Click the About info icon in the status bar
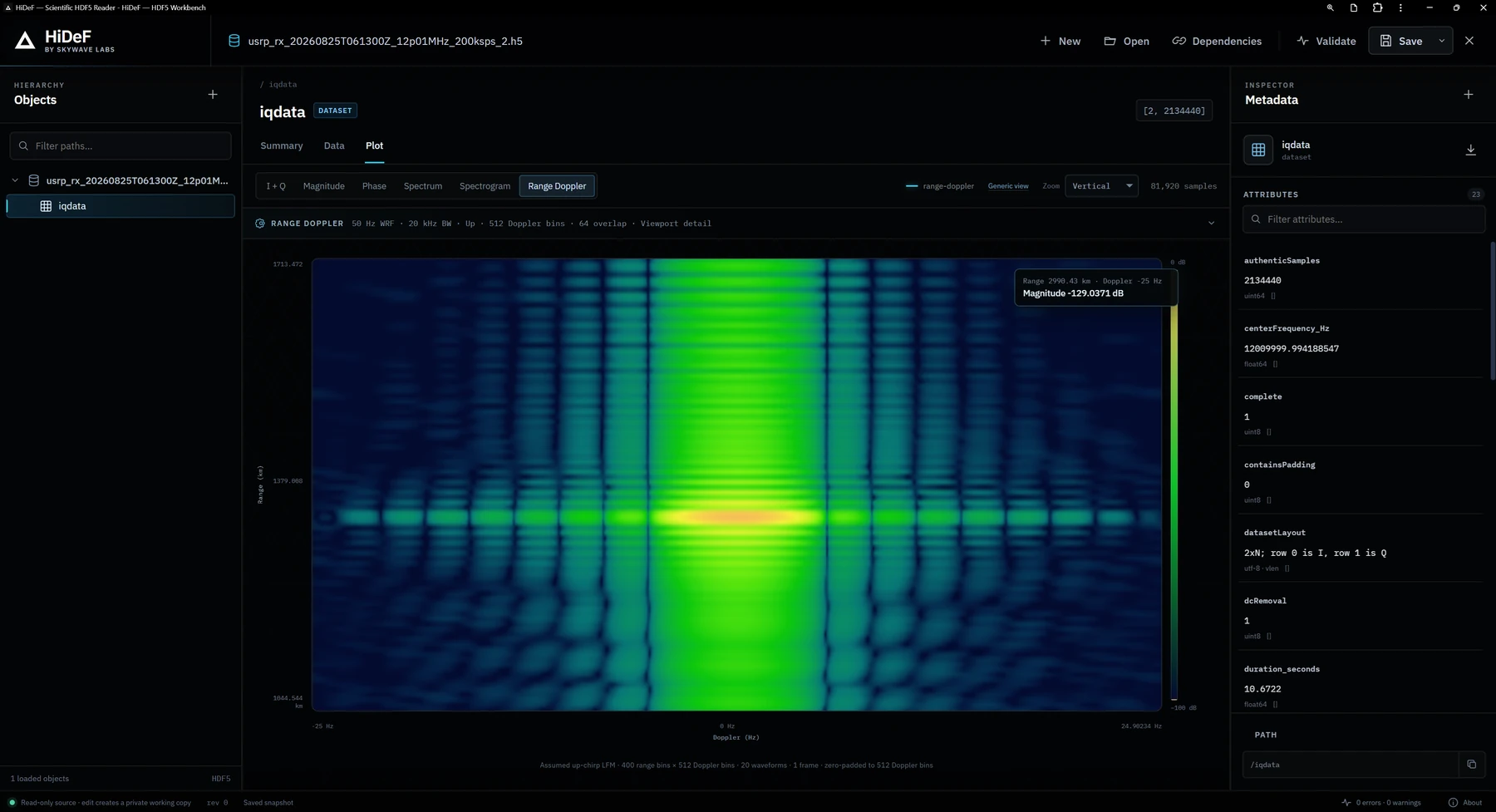Image resolution: width=1496 pixels, height=812 pixels. coord(1453,803)
